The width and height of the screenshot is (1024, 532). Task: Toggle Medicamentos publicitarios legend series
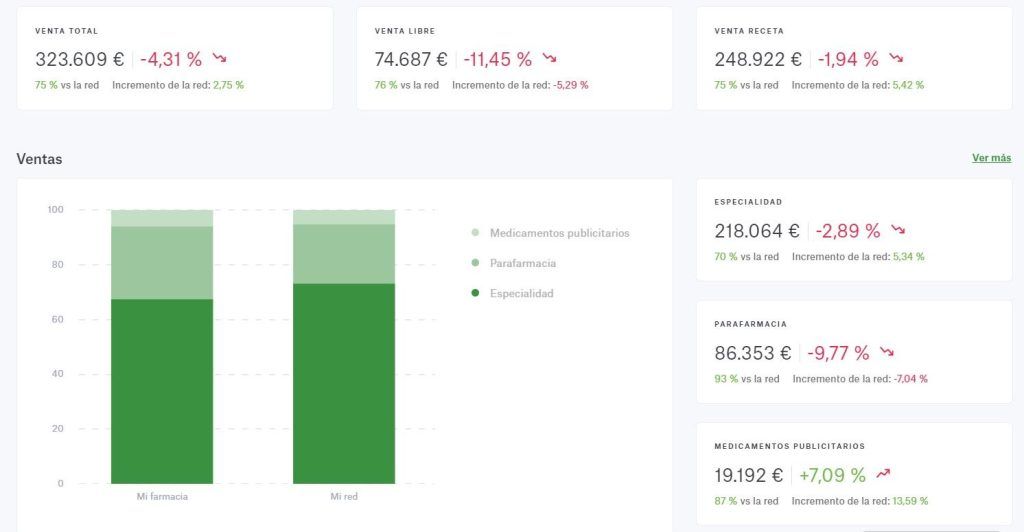point(550,233)
